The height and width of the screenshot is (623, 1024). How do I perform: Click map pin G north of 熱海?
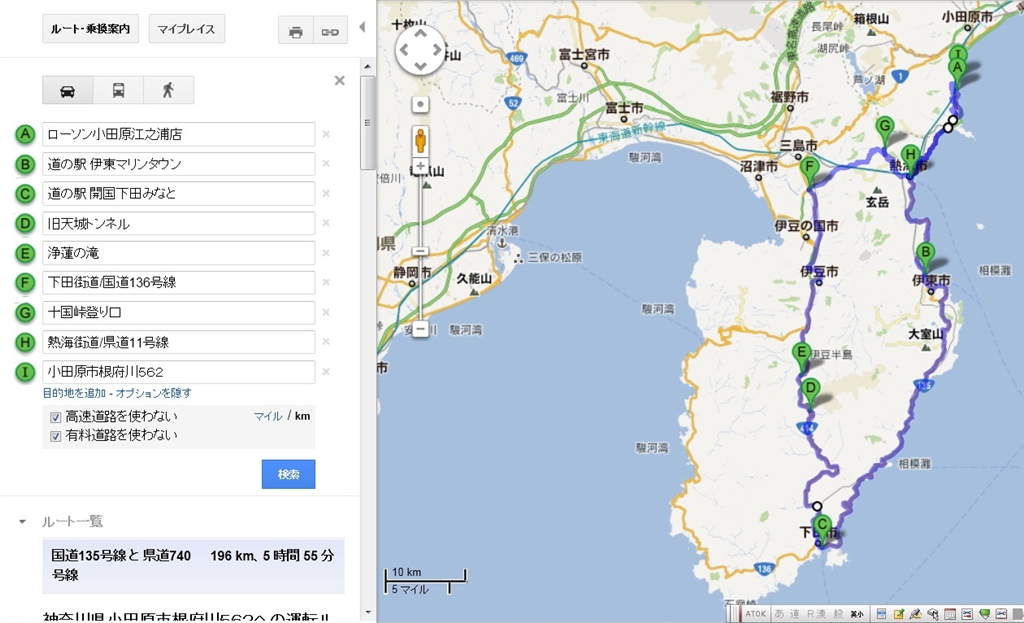[x=885, y=130]
